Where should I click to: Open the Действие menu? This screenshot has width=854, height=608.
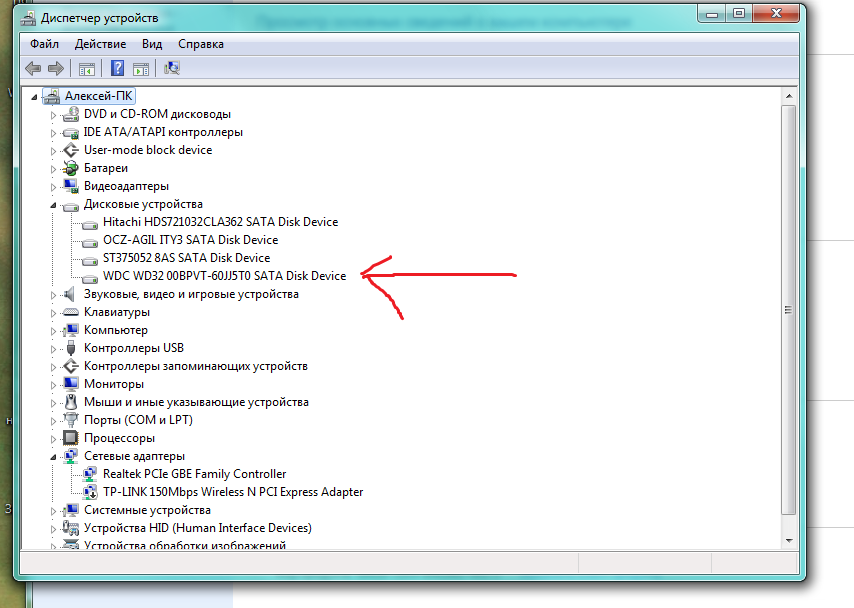pyautogui.click(x=100, y=44)
